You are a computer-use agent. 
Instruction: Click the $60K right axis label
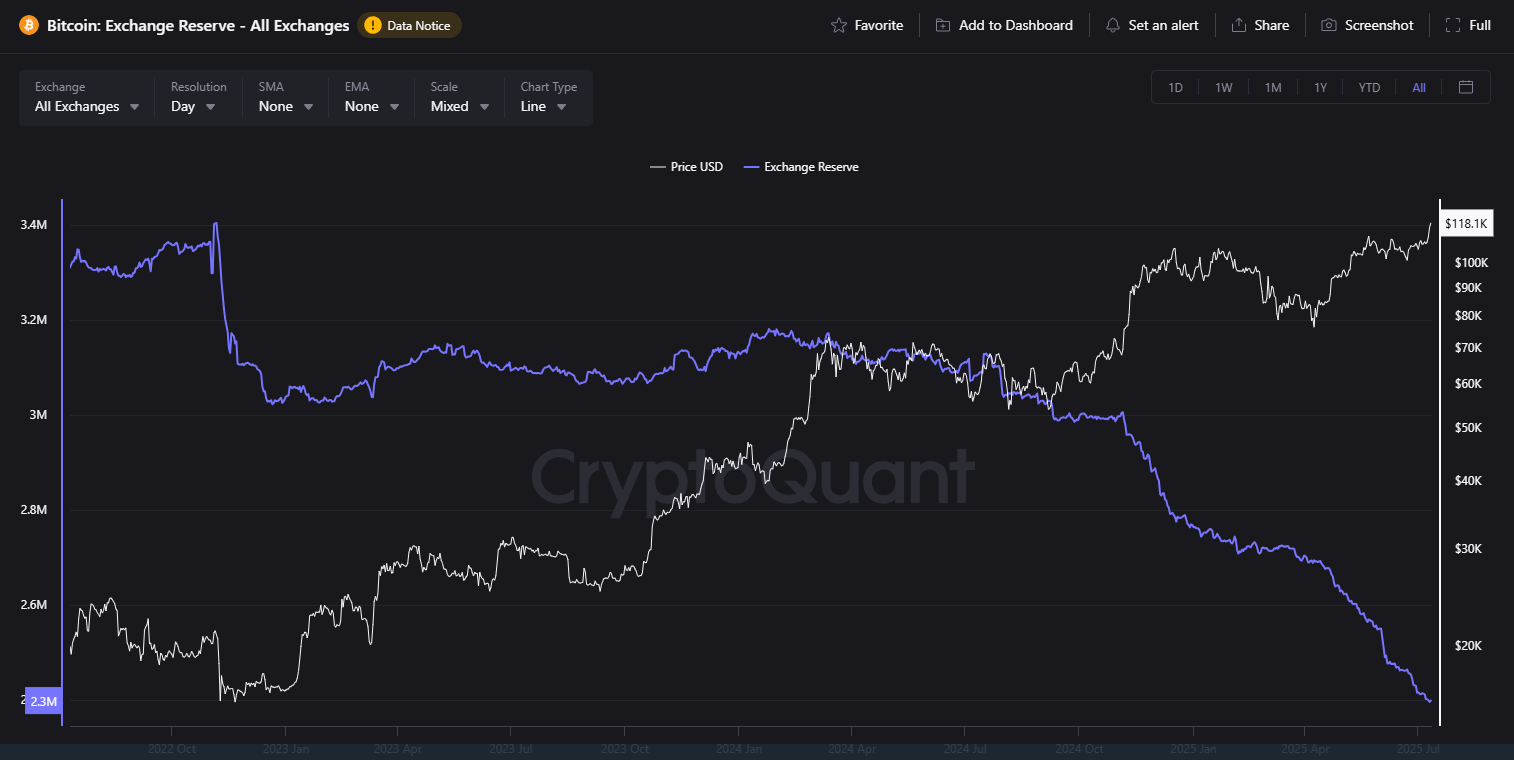click(x=1468, y=384)
